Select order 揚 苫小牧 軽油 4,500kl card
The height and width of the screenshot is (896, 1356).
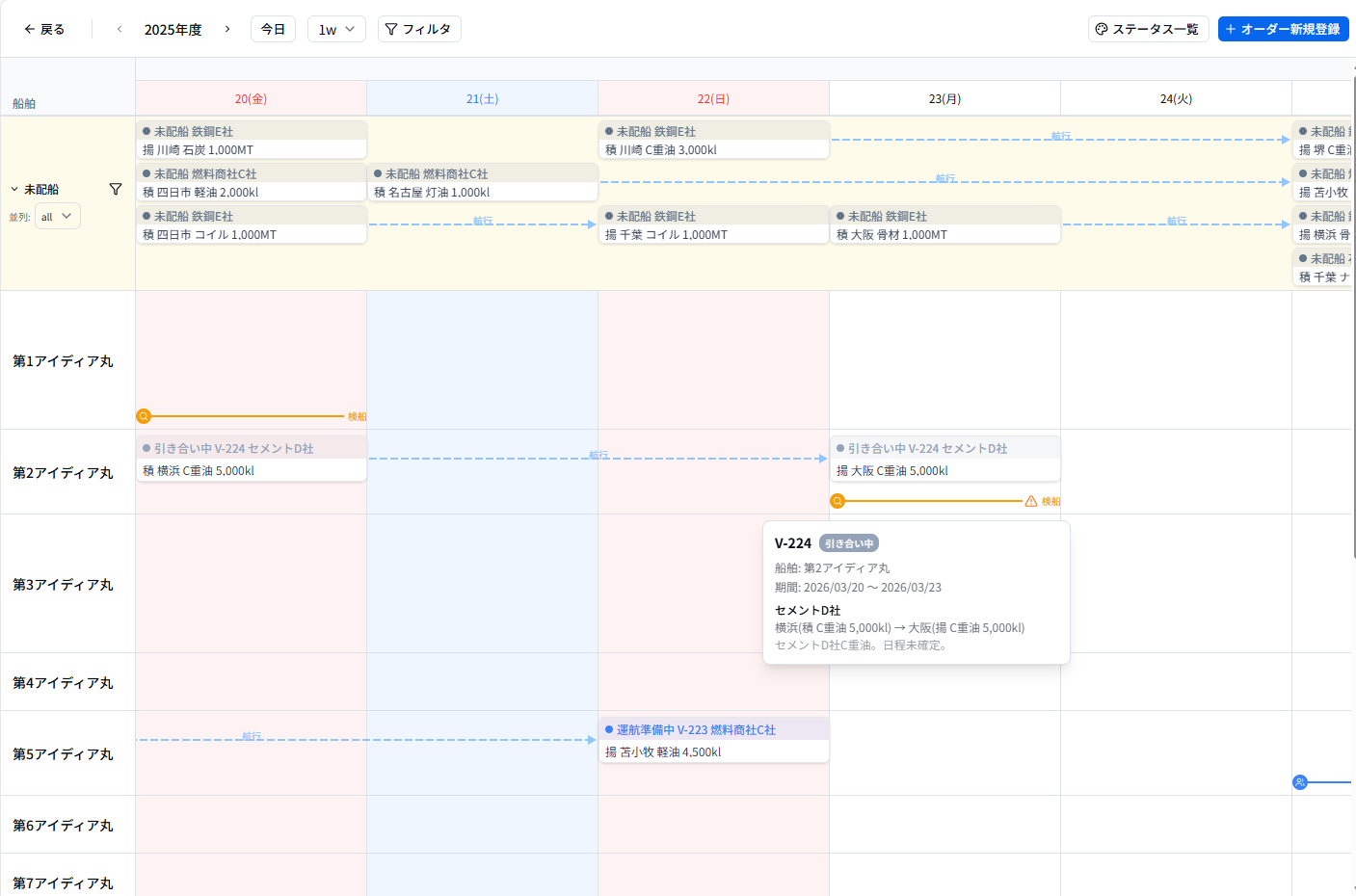tap(713, 740)
